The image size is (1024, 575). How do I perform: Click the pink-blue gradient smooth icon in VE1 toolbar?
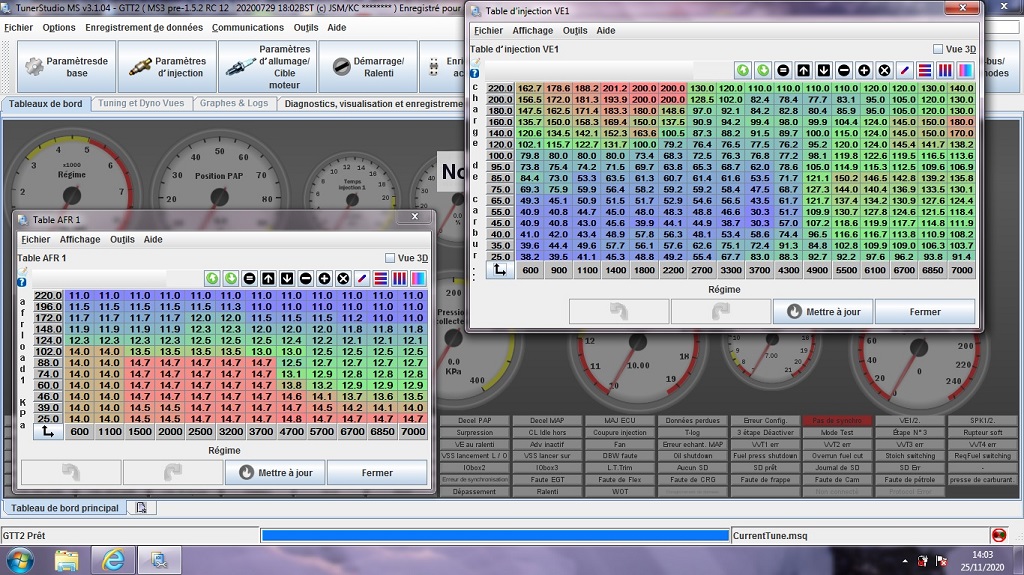tap(964, 70)
